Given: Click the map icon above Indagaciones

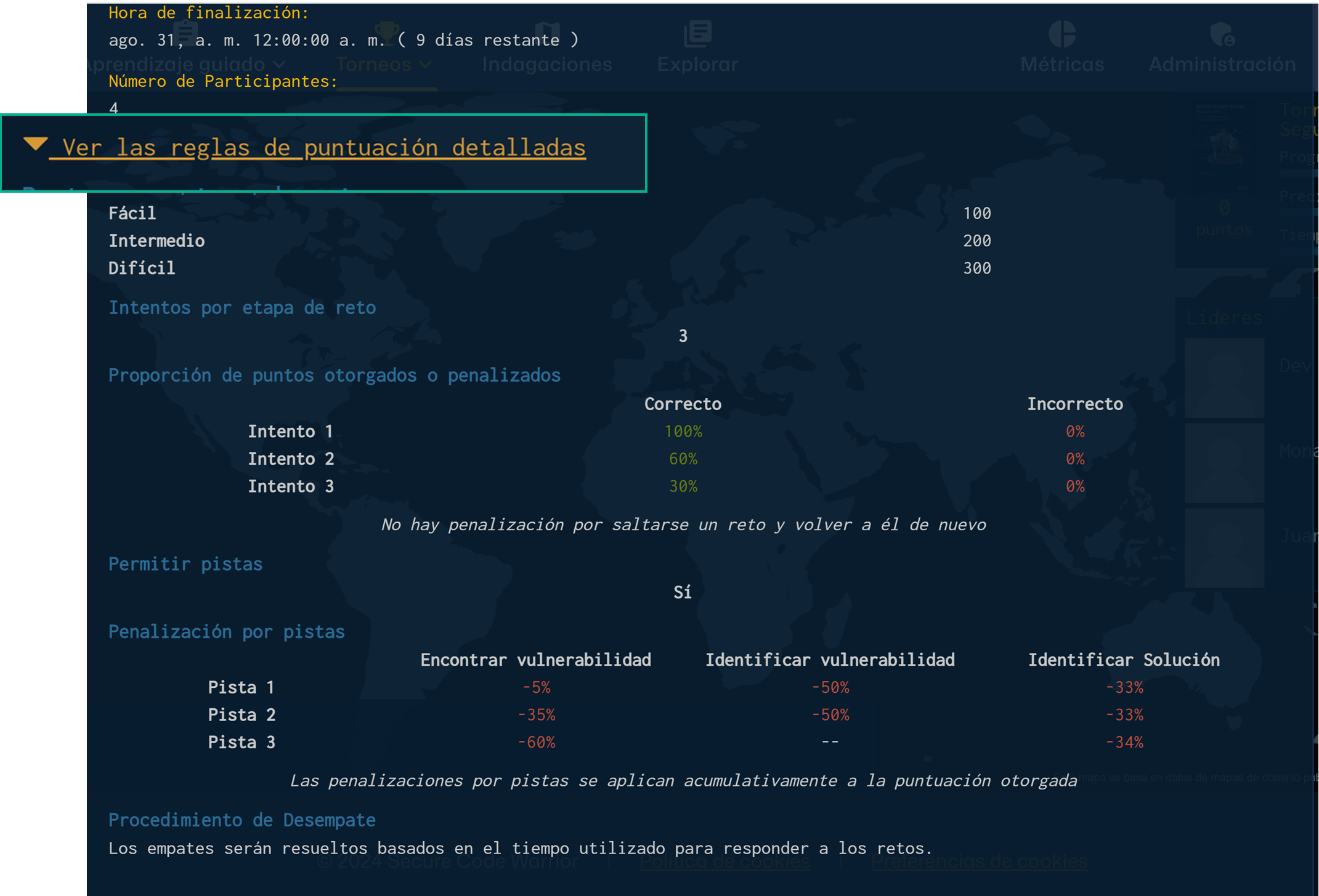Looking at the screenshot, I should (x=547, y=32).
